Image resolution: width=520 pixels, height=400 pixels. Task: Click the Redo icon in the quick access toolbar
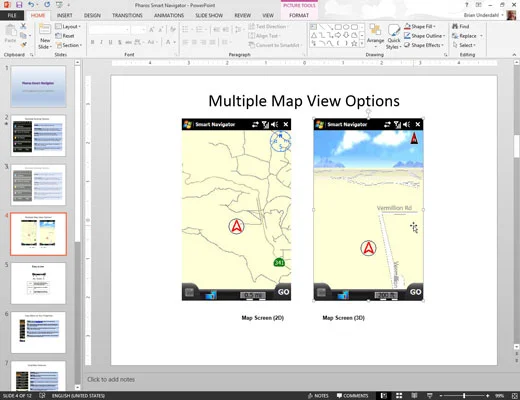coord(47,5)
